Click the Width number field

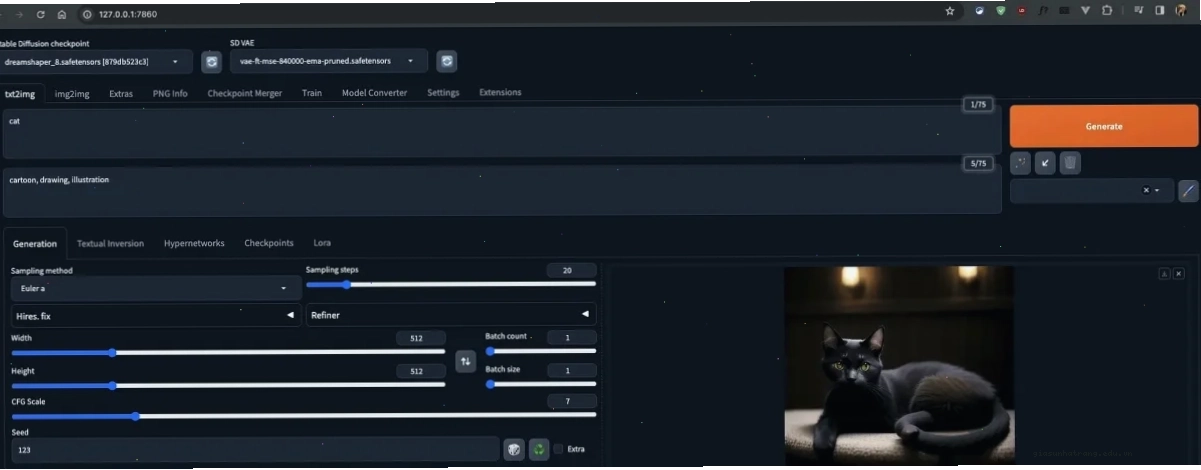pos(421,338)
